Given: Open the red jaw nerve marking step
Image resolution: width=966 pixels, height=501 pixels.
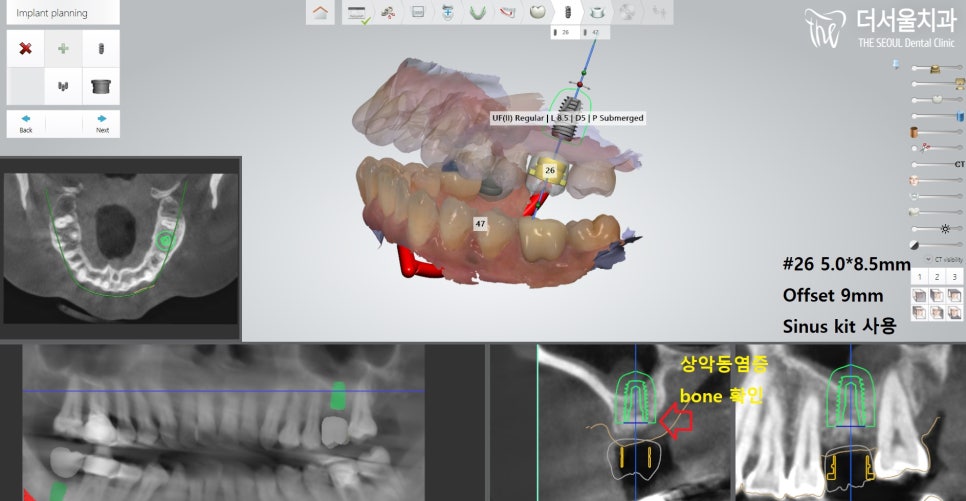Looking at the screenshot, I should (x=508, y=12).
